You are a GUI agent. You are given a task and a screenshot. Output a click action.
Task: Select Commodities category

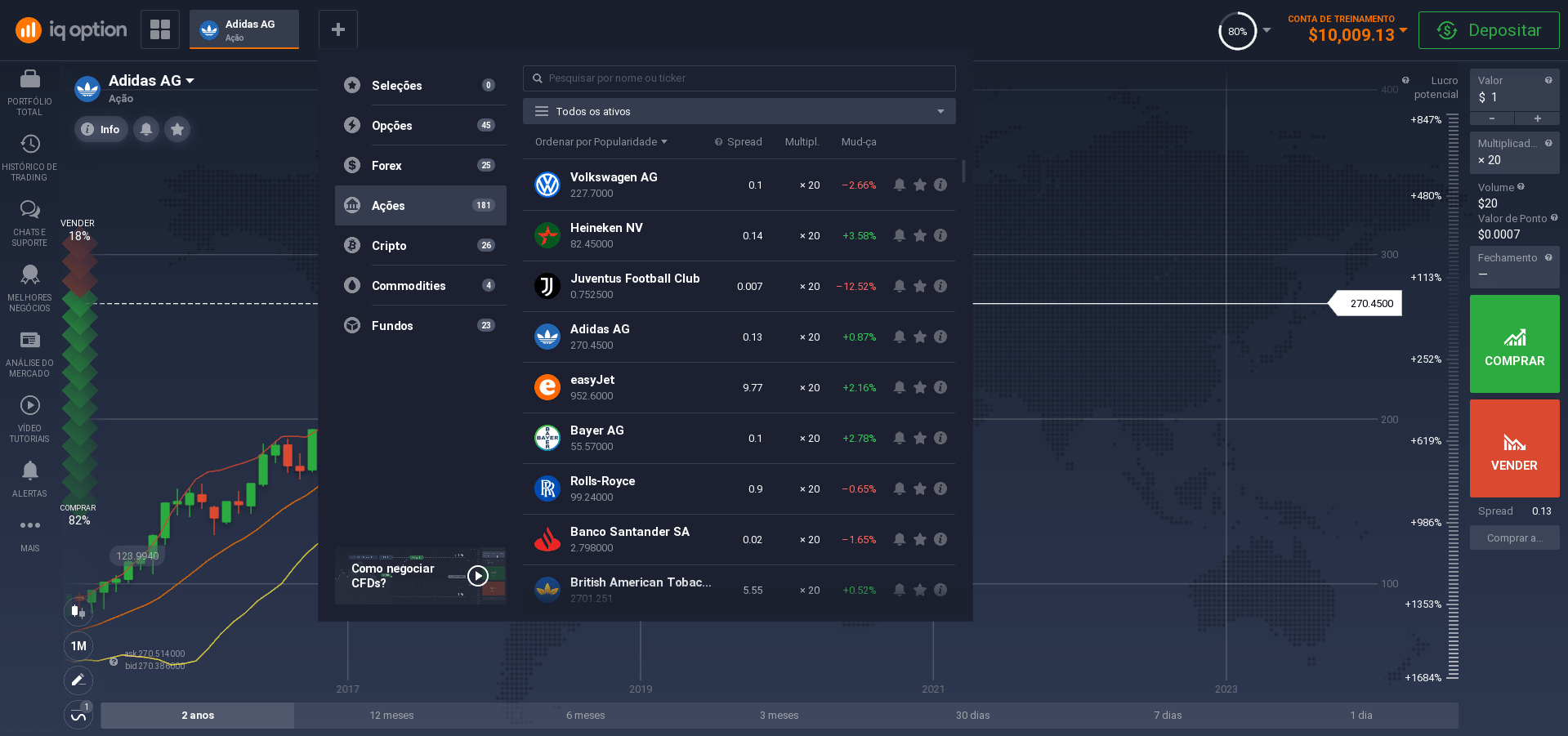click(x=420, y=285)
